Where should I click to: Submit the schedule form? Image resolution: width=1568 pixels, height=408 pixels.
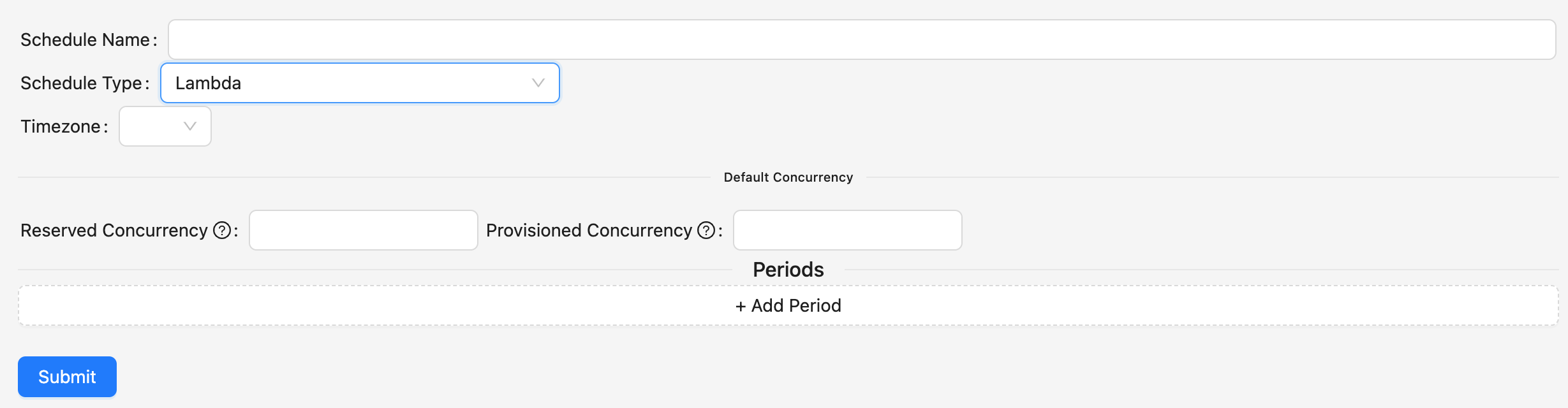click(x=67, y=377)
